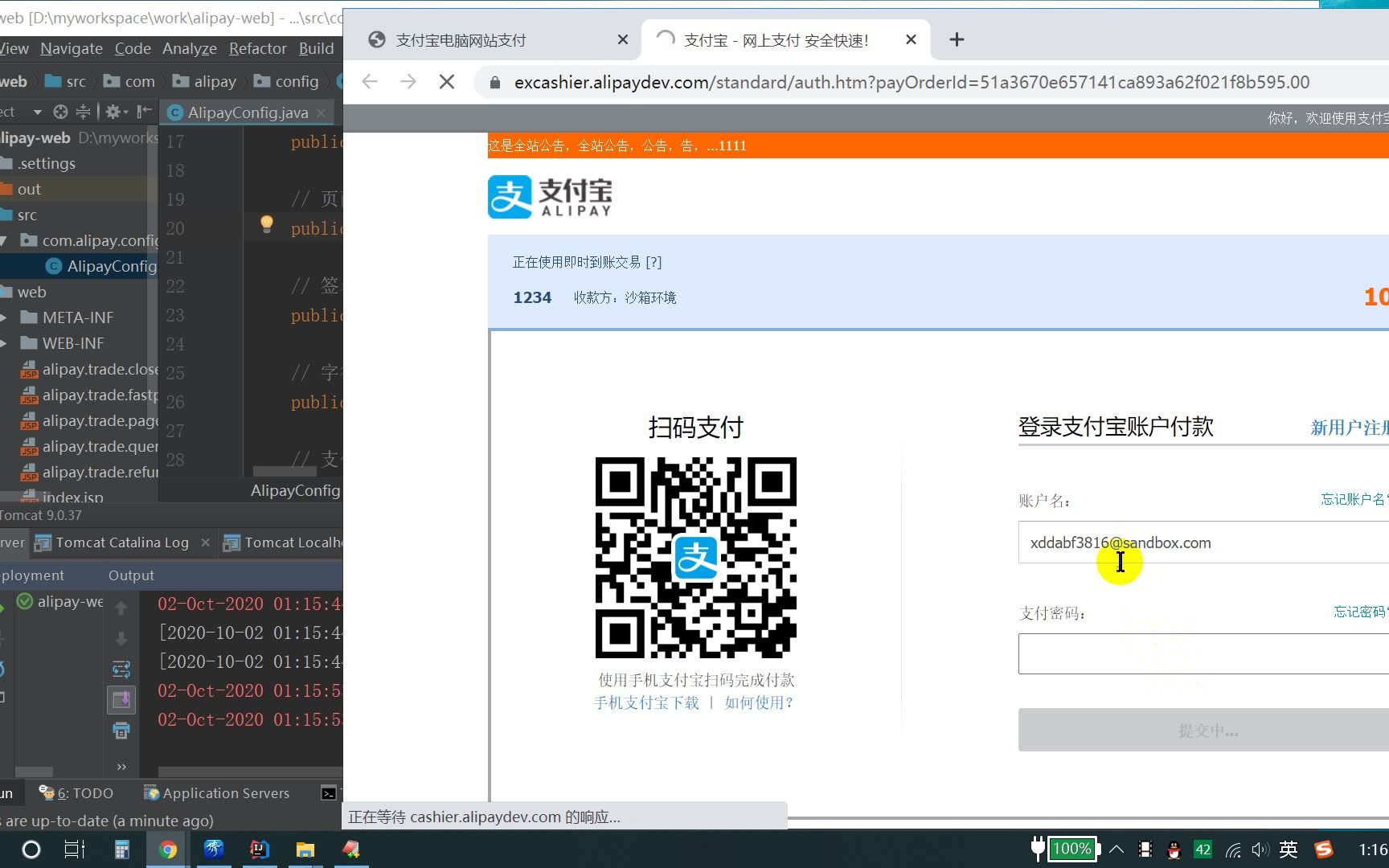Click the 手机支付宝下载 link

coord(645,702)
